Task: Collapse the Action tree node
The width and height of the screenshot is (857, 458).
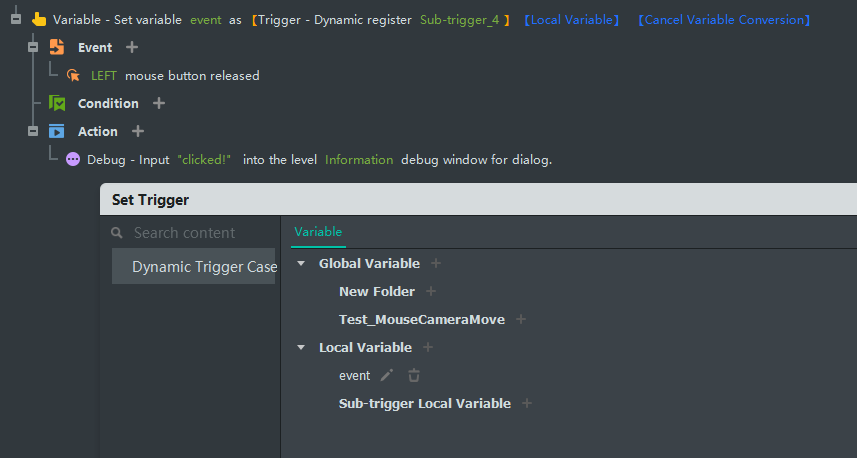Action: point(33,131)
